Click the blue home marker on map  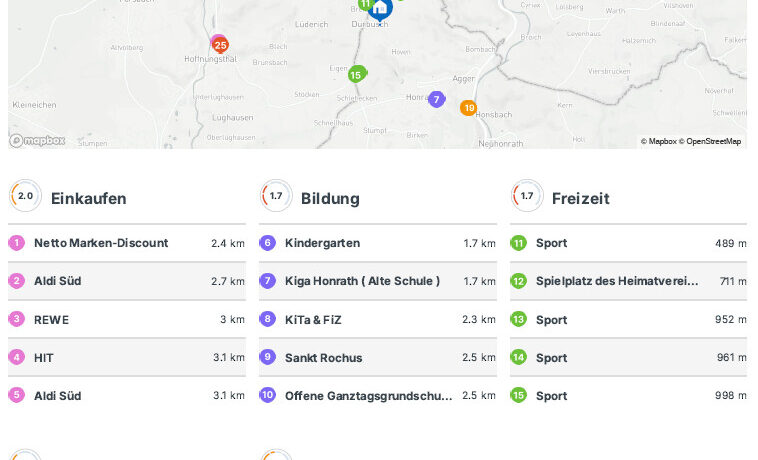(379, 9)
